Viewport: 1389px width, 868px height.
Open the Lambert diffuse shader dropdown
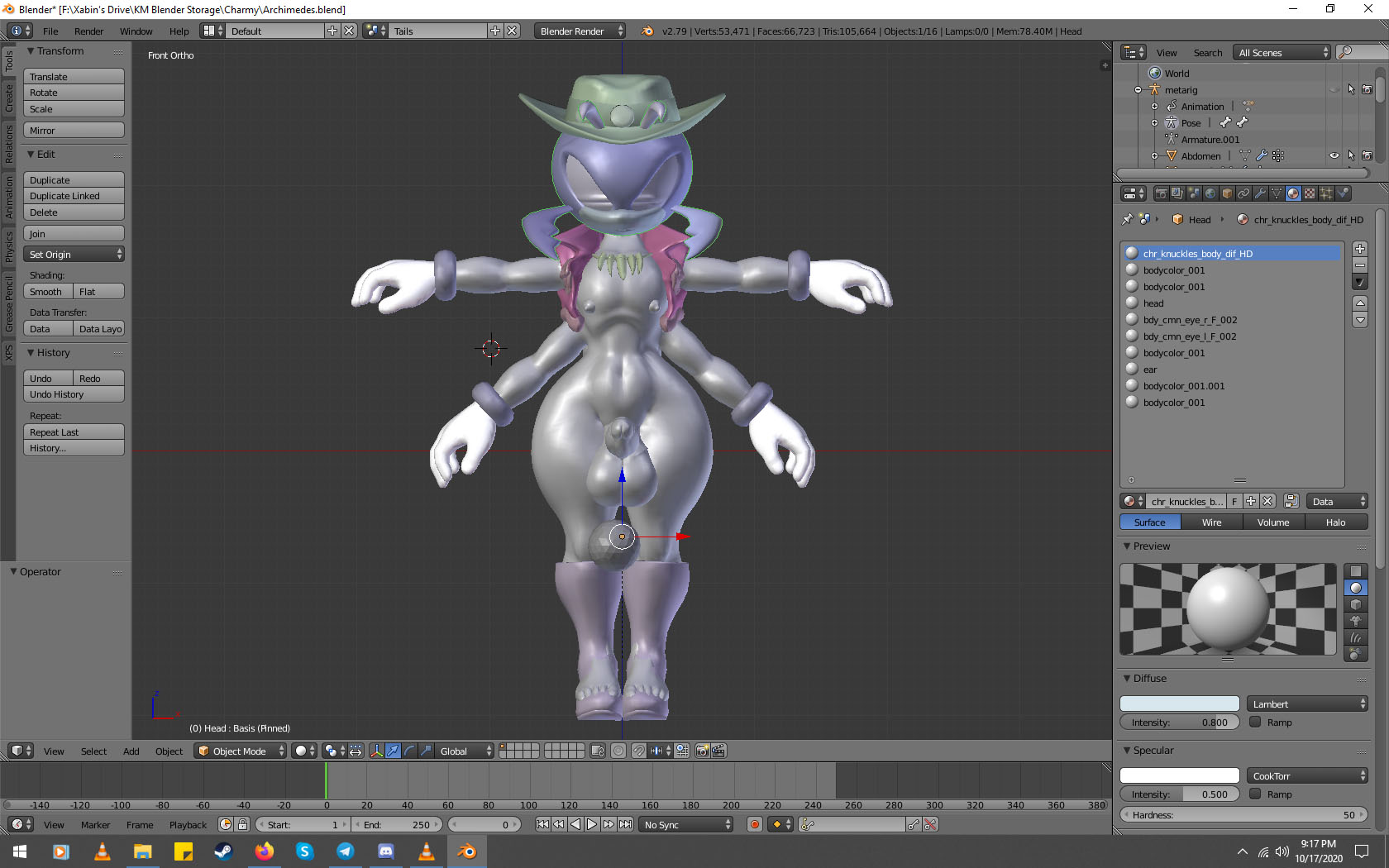1306,703
